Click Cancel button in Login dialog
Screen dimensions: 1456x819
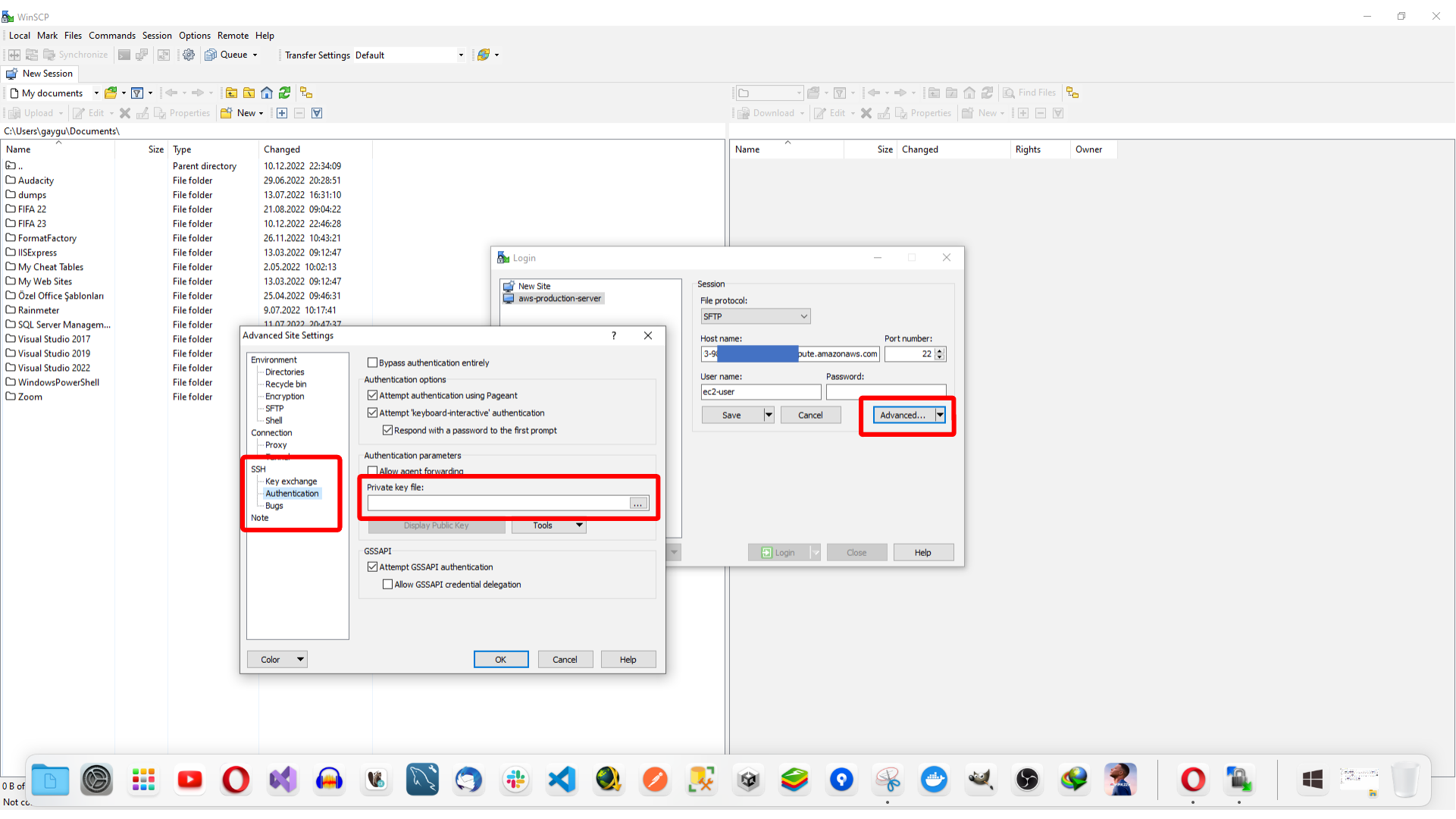[810, 416]
